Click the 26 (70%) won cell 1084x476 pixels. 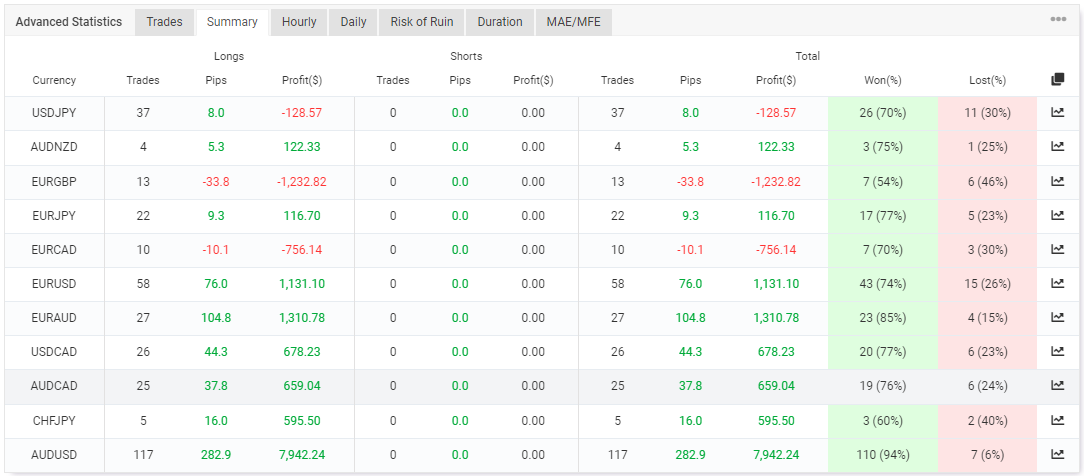(883, 113)
